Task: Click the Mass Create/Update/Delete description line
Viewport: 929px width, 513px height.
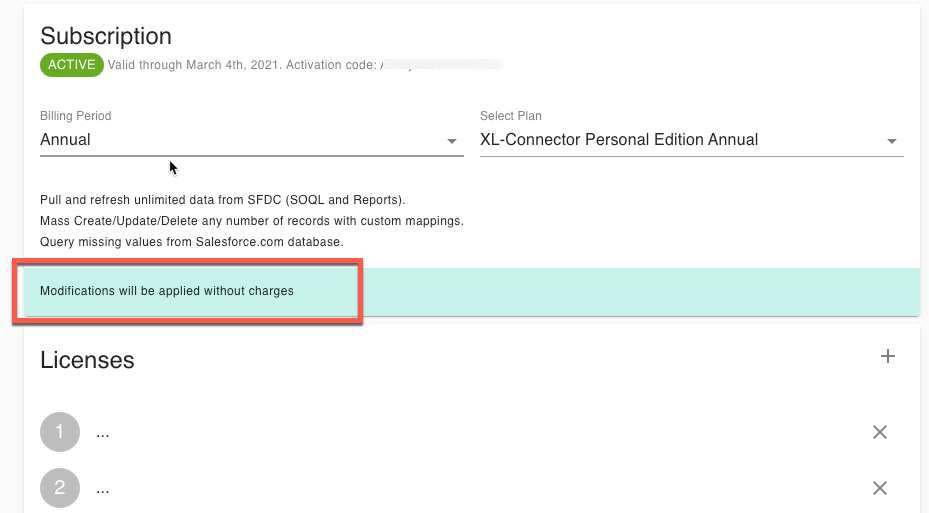Action: point(251,220)
